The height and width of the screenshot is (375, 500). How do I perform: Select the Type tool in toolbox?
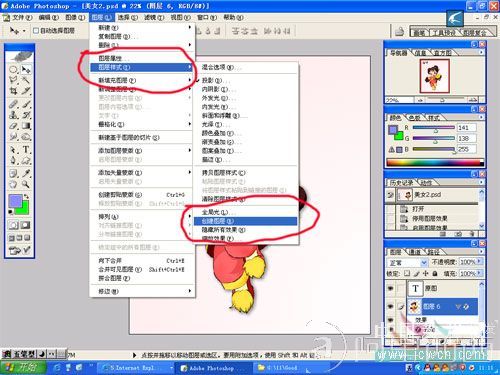[26, 150]
